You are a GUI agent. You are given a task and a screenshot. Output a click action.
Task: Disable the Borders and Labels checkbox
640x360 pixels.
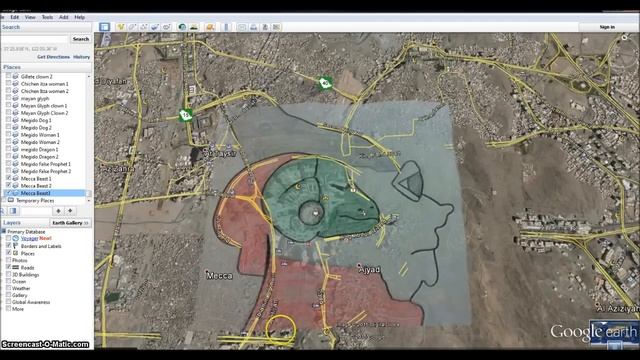point(8,246)
